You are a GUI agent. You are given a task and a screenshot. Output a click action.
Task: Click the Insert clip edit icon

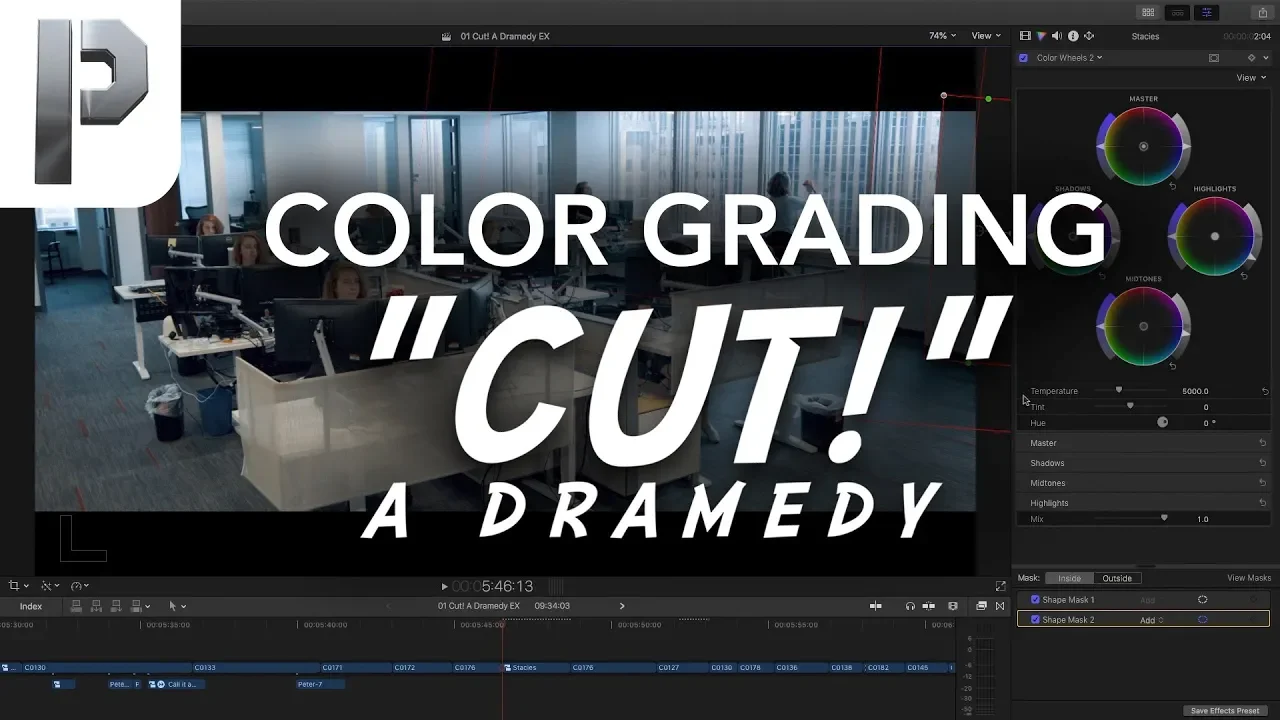pos(97,606)
